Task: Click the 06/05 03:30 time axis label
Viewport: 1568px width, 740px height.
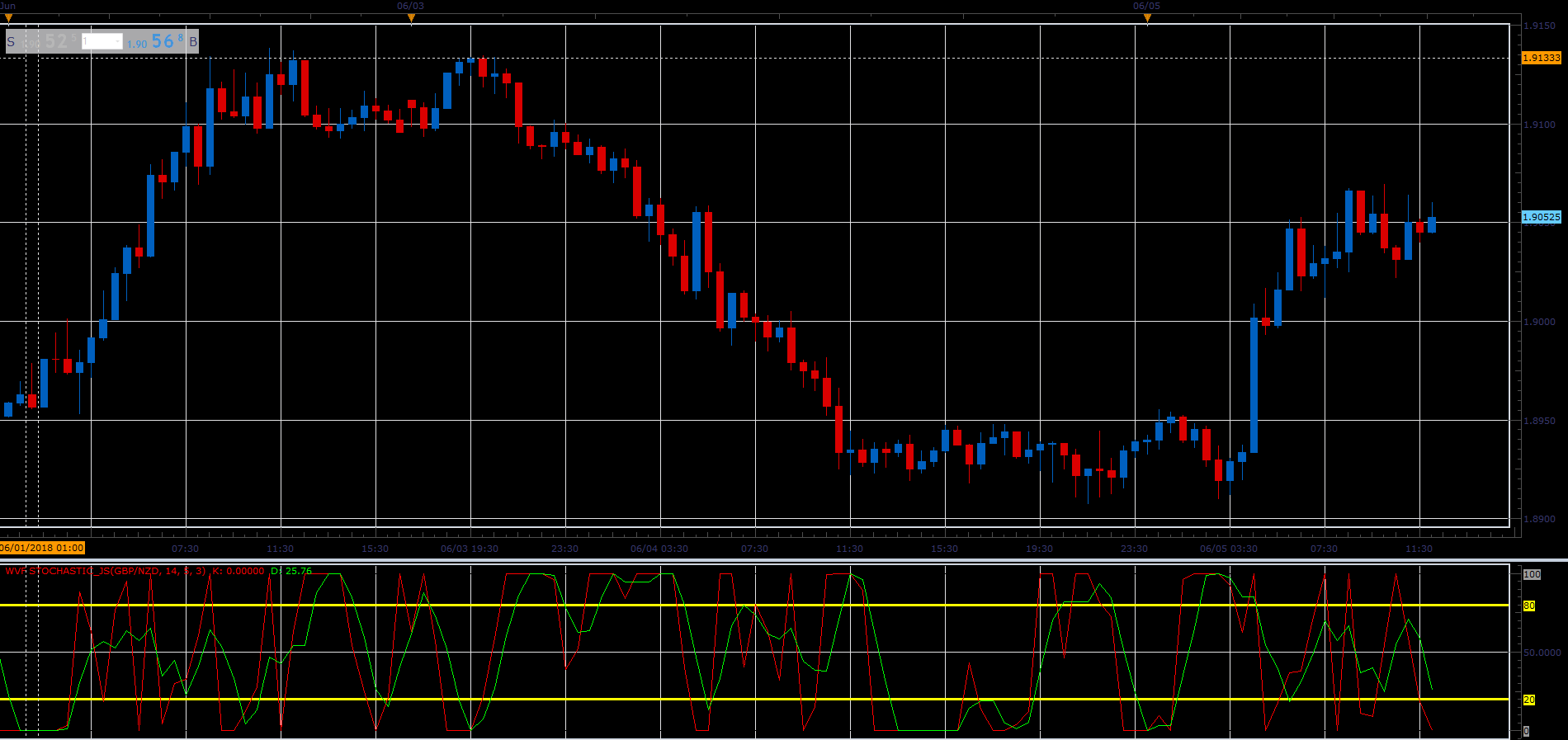Action: [x=1229, y=549]
